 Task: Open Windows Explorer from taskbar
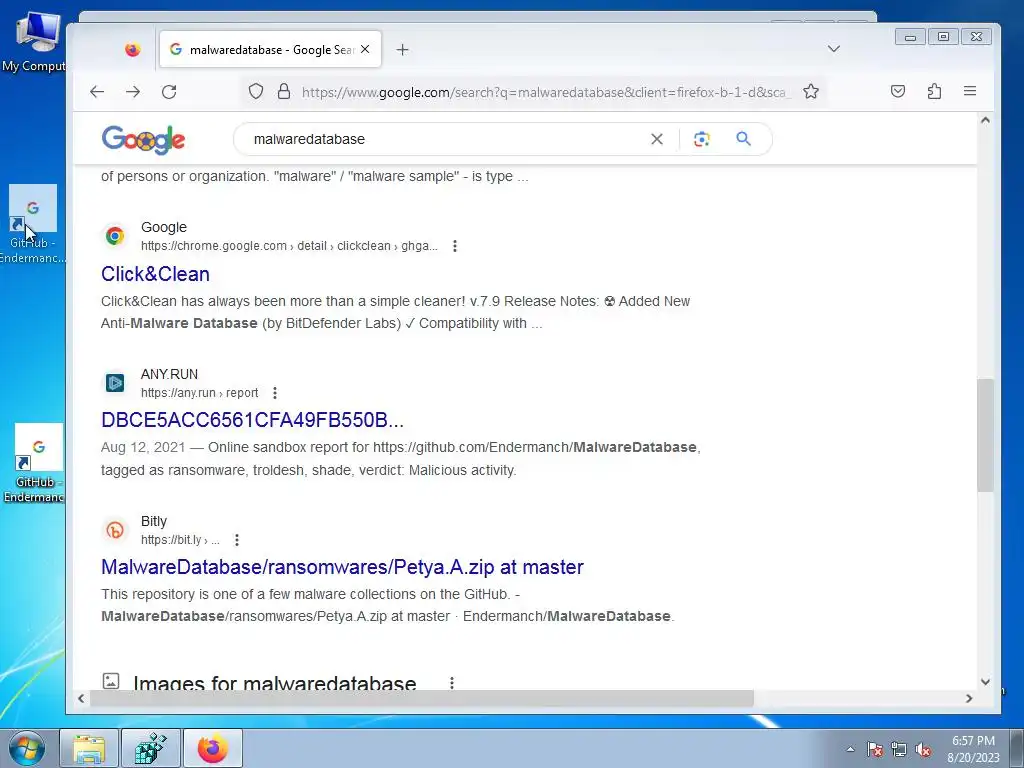click(x=89, y=748)
